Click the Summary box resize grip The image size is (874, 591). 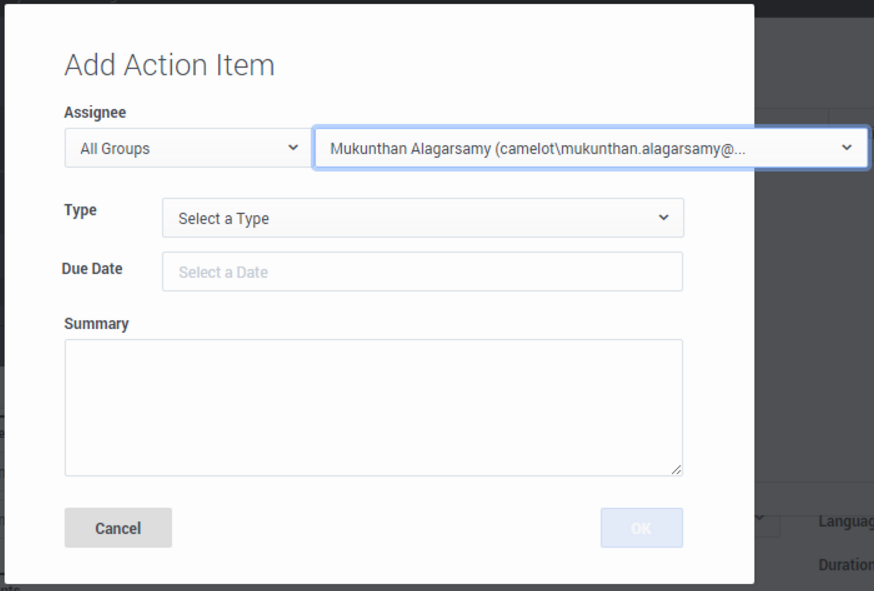tap(677, 470)
